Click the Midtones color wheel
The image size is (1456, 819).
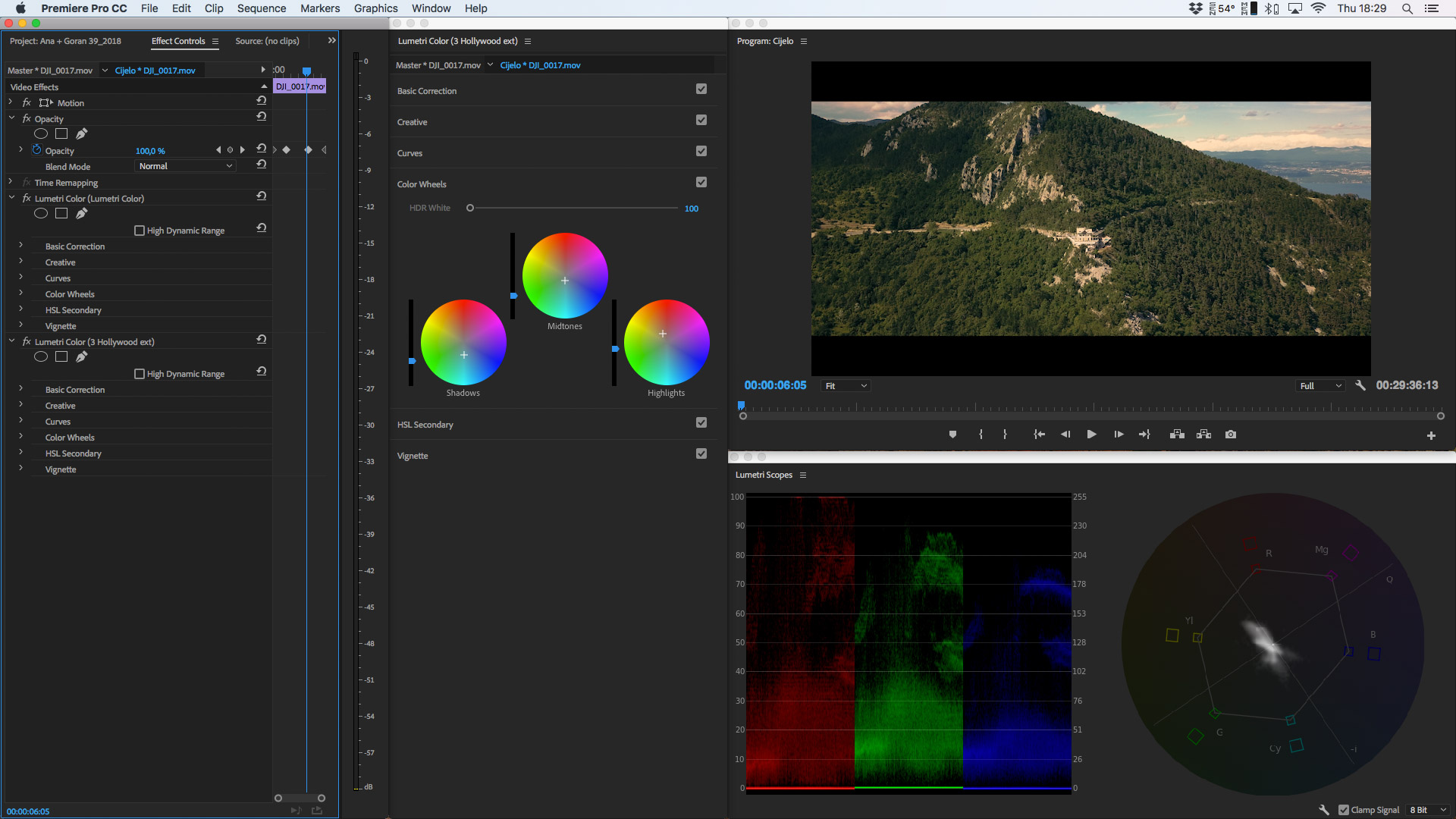click(565, 275)
